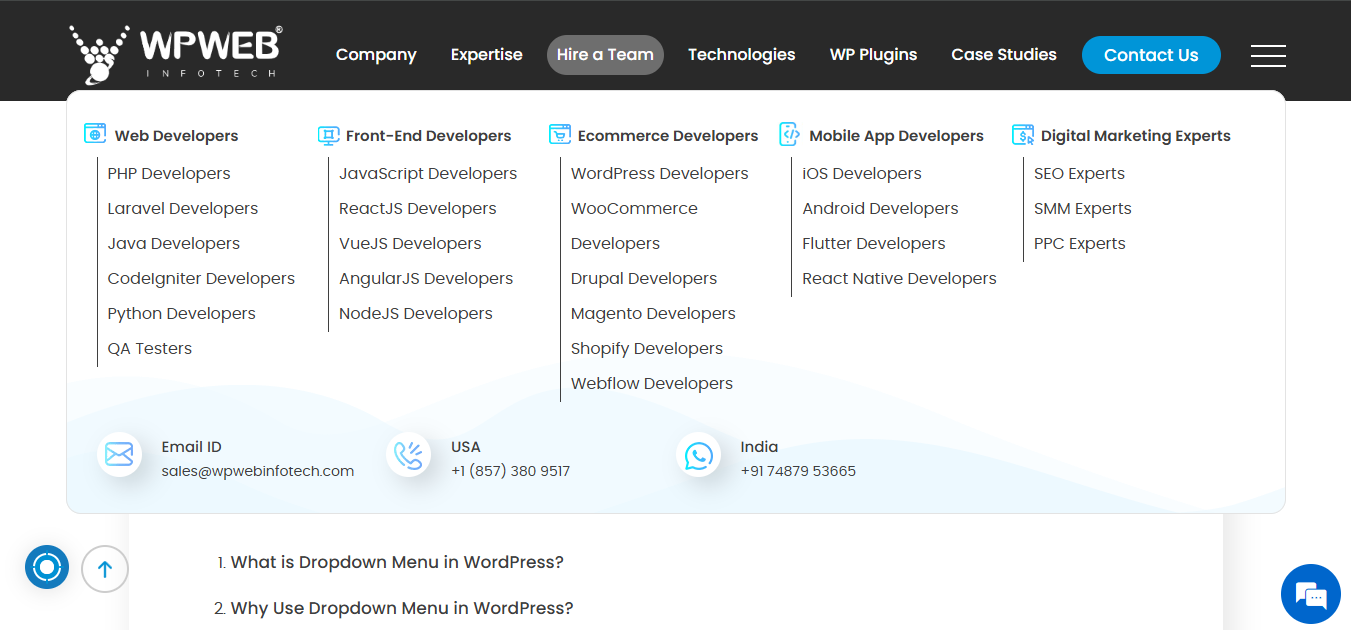1351x630 pixels.
Task: Open the AngularJS Developers link
Action: coord(426,279)
